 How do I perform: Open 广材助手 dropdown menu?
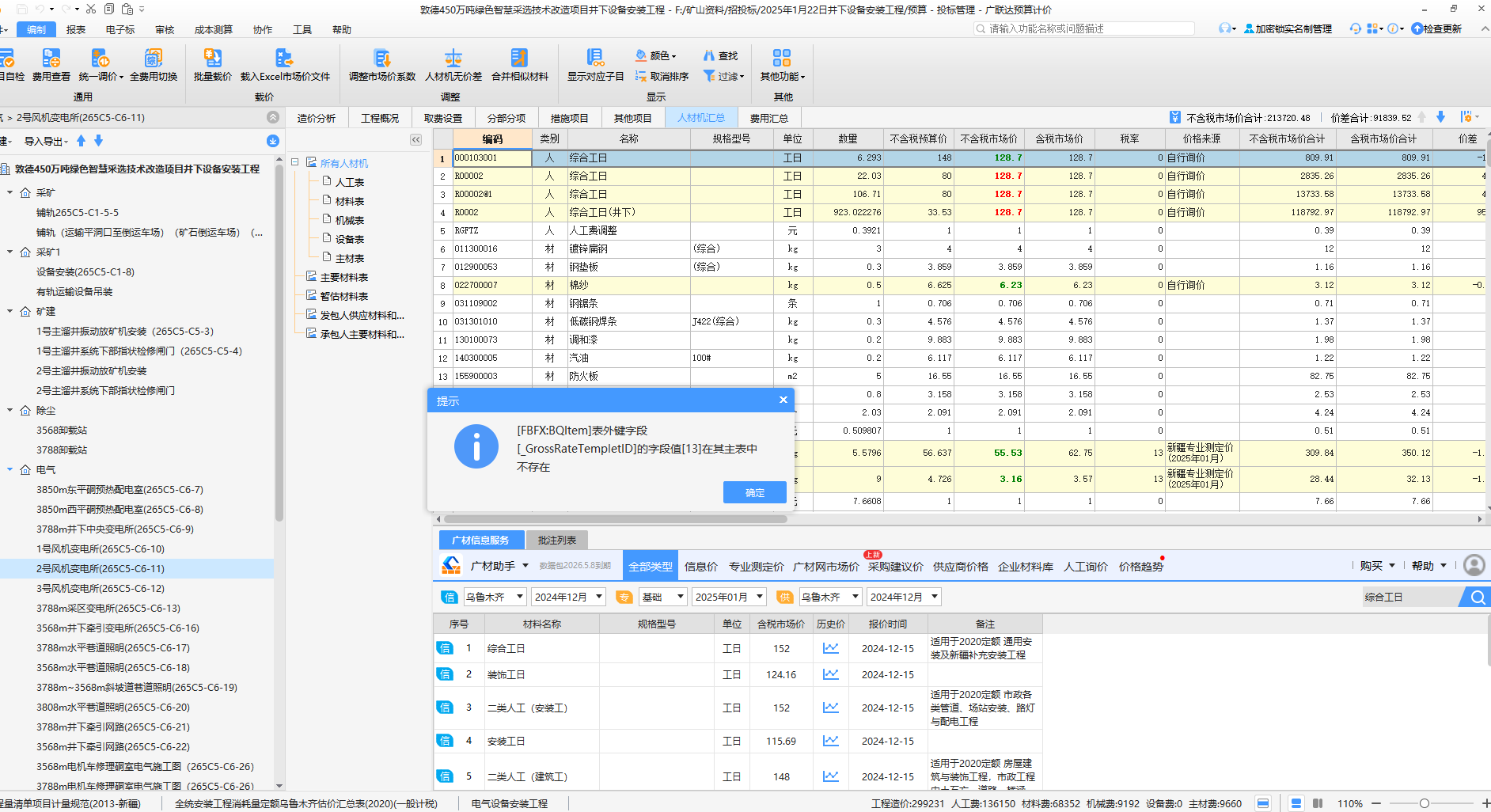pos(499,566)
